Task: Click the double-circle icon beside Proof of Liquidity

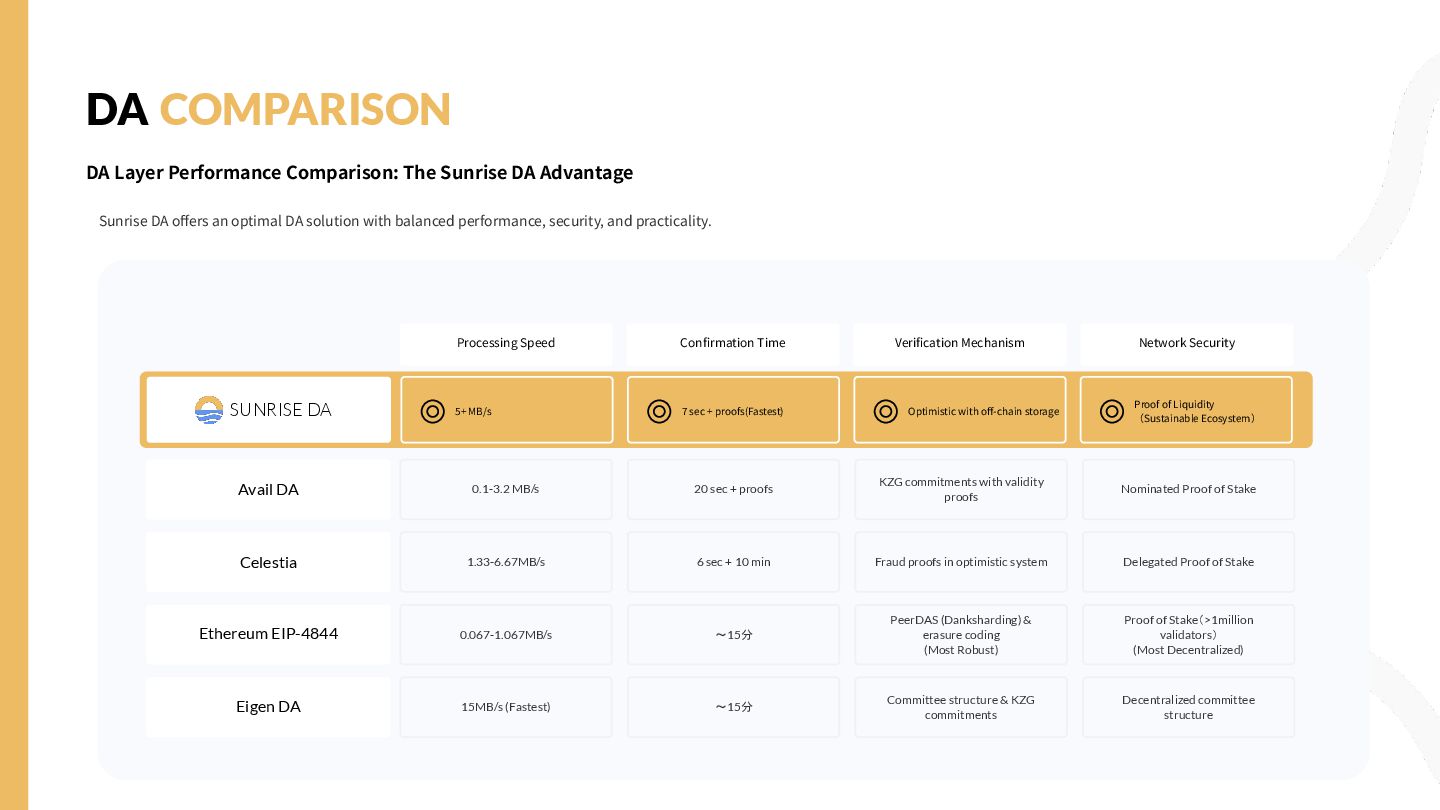Action: pyautogui.click(x=1112, y=411)
